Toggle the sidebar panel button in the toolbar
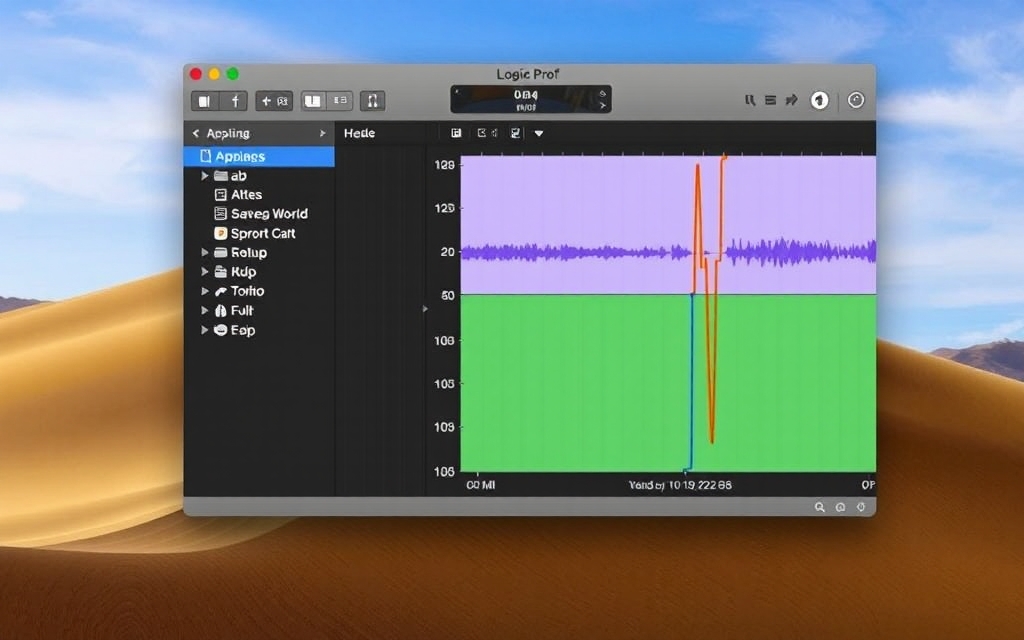 (205, 101)
